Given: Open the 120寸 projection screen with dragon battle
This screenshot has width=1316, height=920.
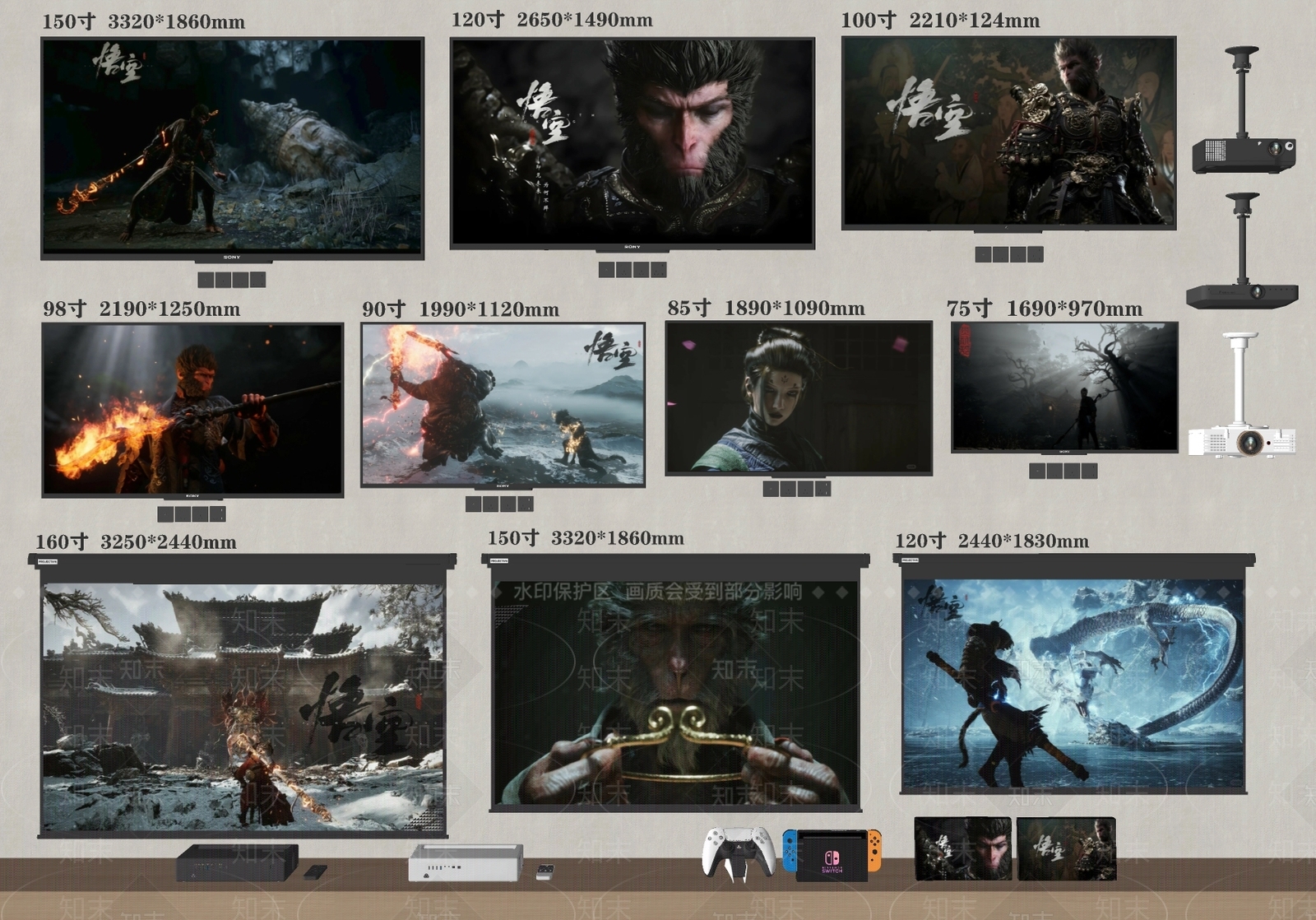Looking at the screenshot, I should [1073, 675].
